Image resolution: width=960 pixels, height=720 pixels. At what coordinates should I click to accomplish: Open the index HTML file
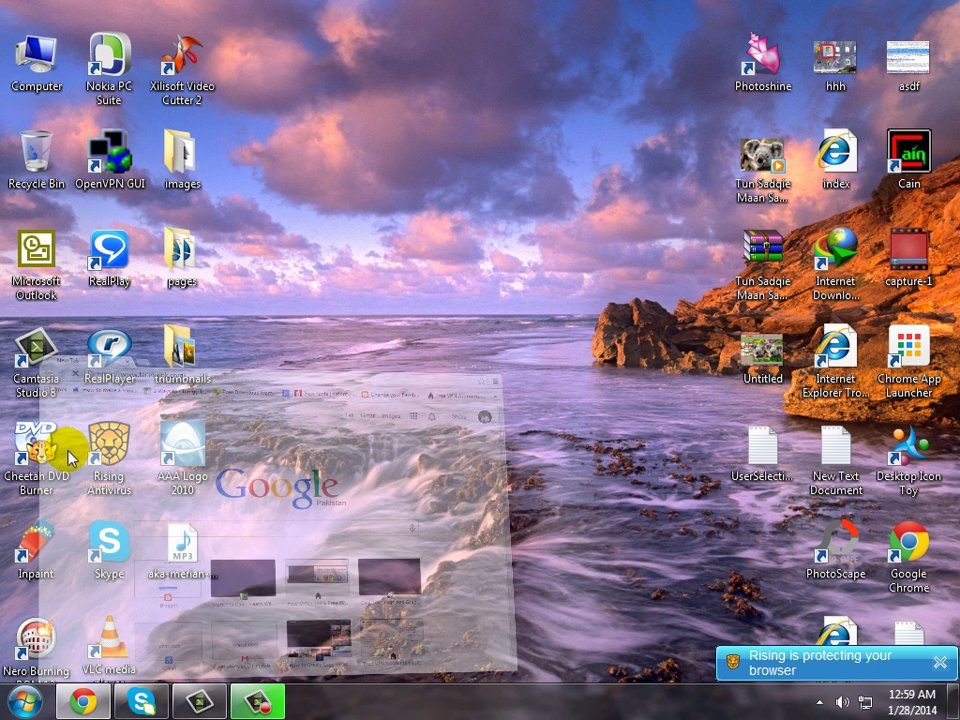pyautogui.click(x=835, y=159)
